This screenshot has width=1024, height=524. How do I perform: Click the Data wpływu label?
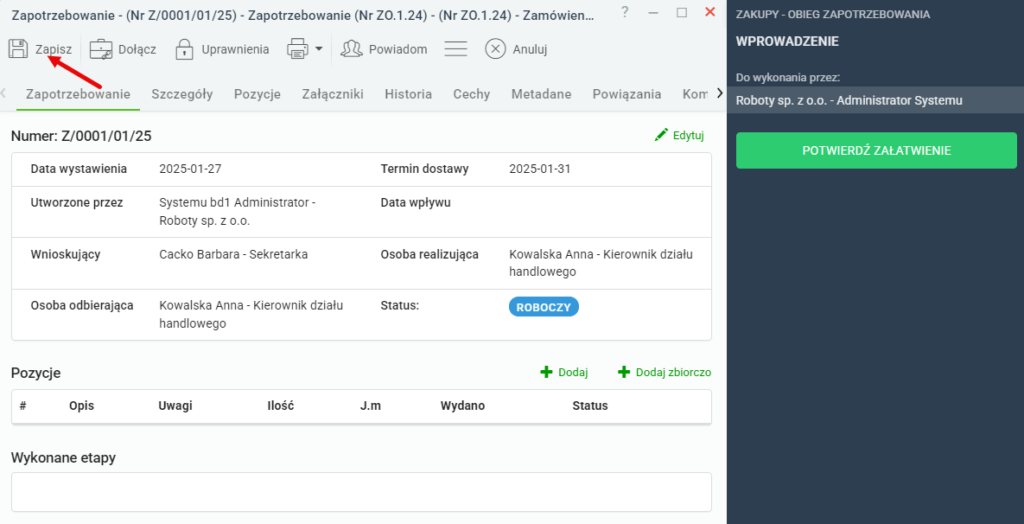tap(415, 203)
